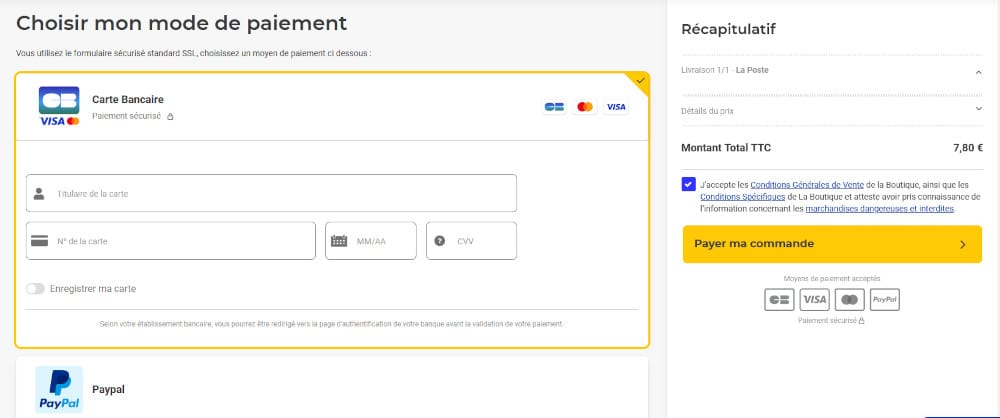Click the CB Carte Bancaire logo

58,106
